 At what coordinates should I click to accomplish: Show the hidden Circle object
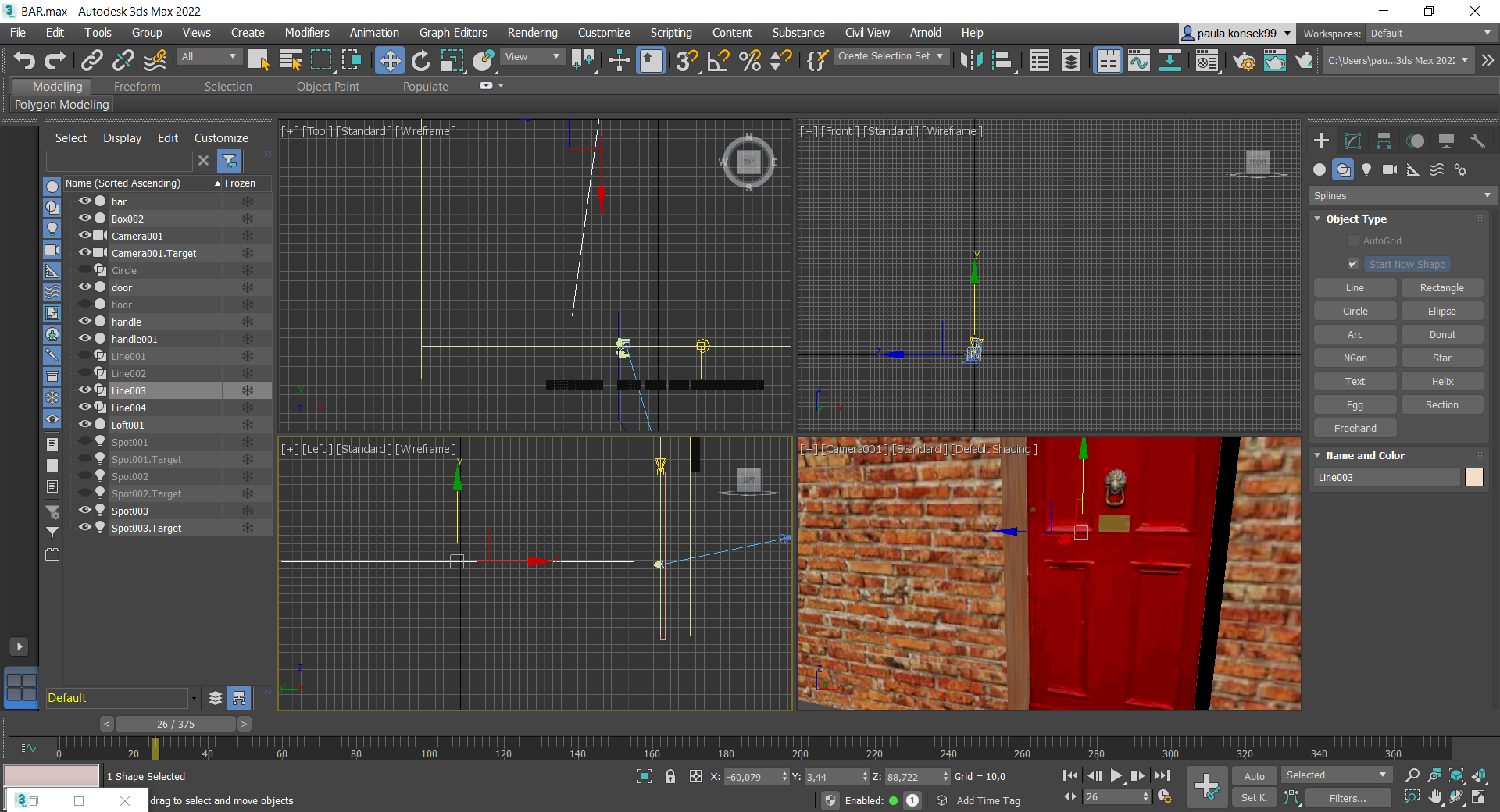[x=84, y=270]
